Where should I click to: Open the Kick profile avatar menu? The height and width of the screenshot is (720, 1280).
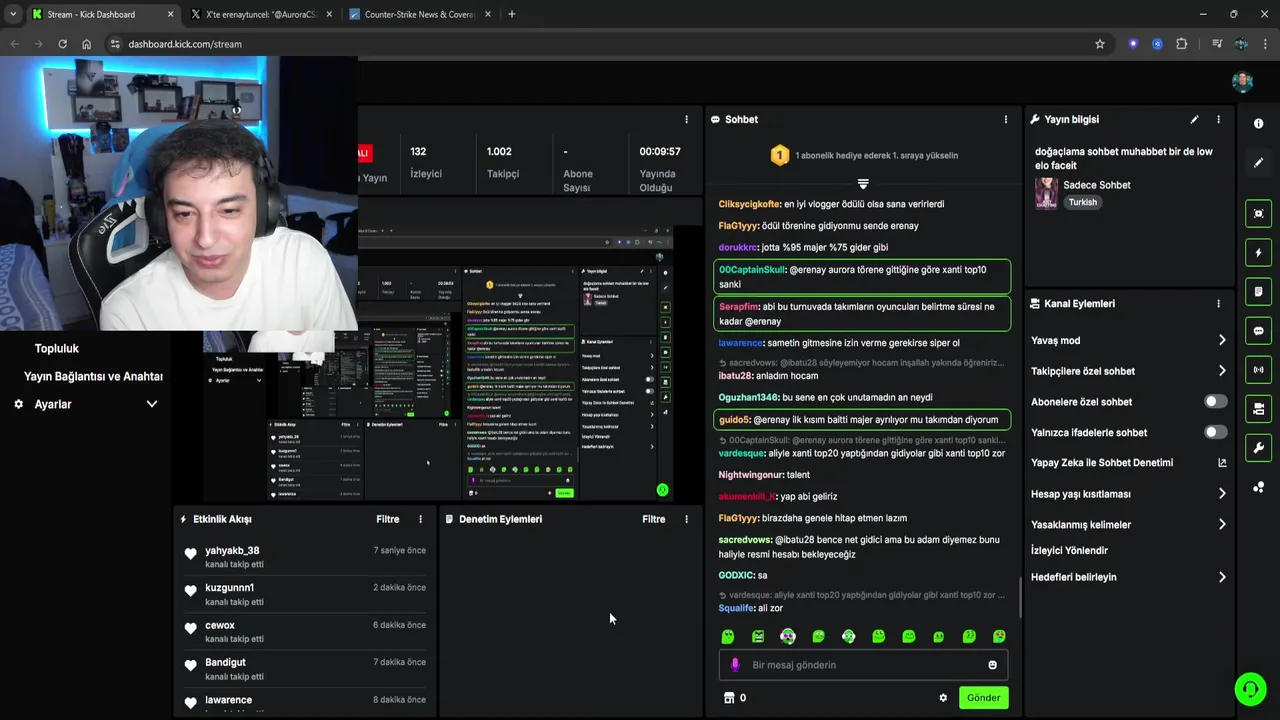(1242, 81)
